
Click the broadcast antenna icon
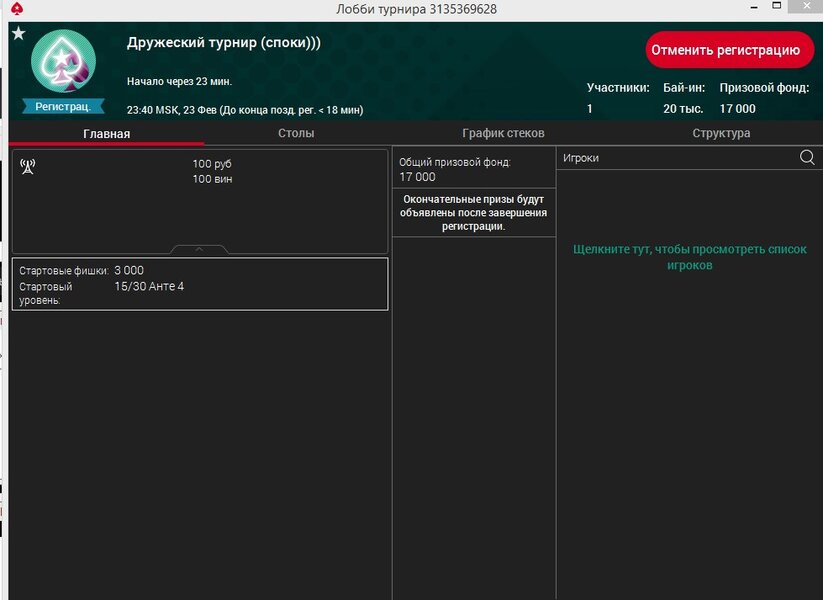tap(28, 165)
